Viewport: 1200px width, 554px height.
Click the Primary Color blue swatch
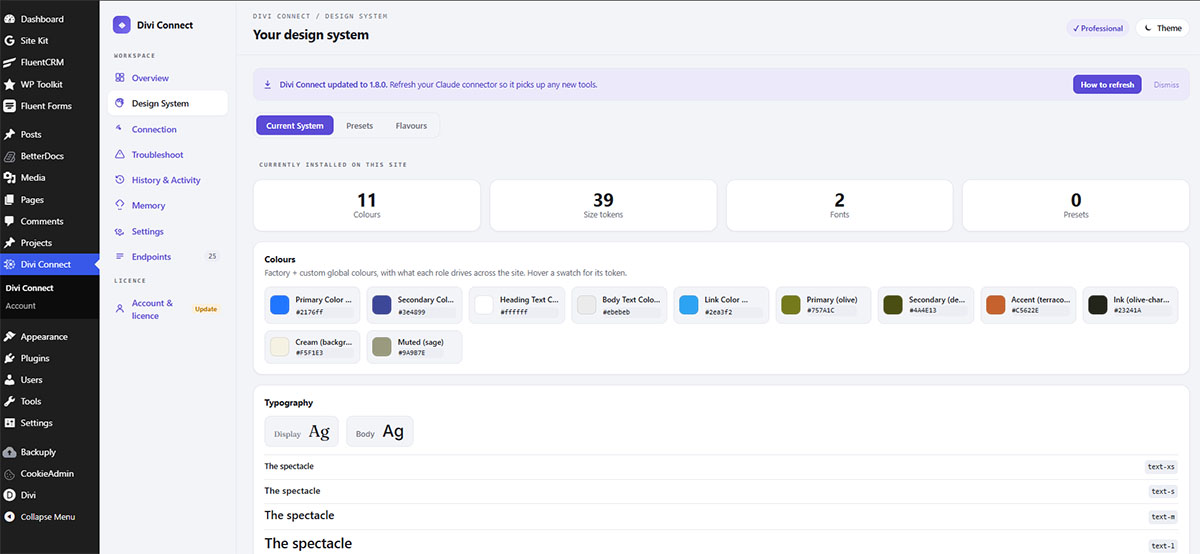280,305
